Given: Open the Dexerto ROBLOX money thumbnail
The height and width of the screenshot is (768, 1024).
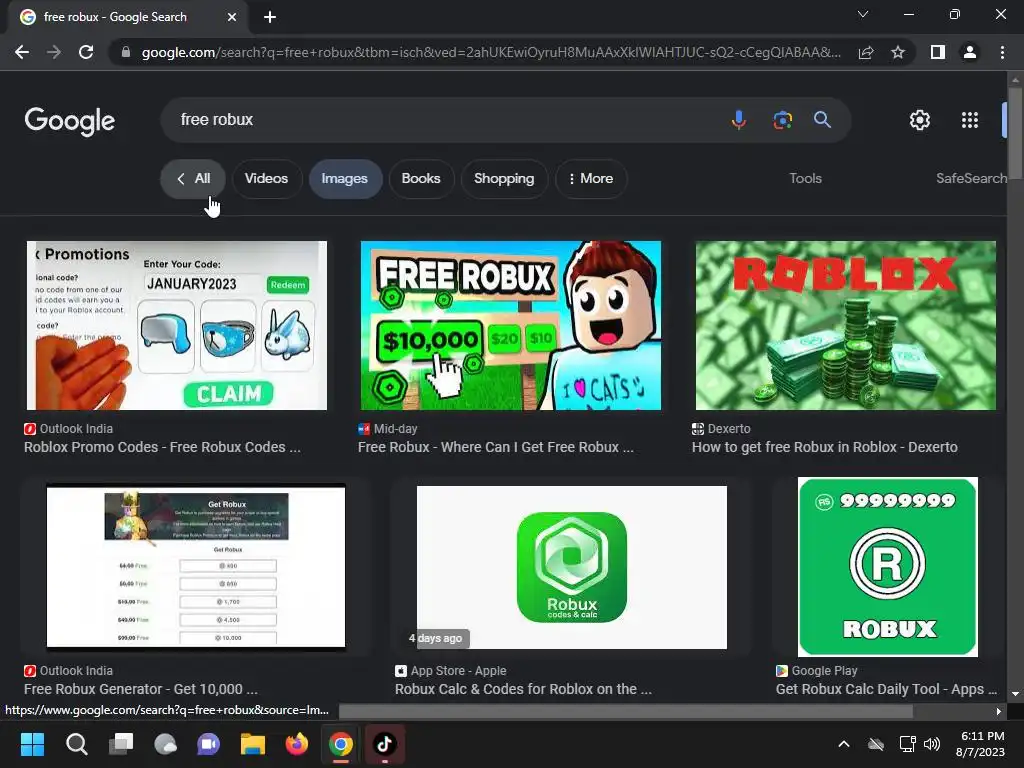Looking at the screenshot, I should point(846,325).
